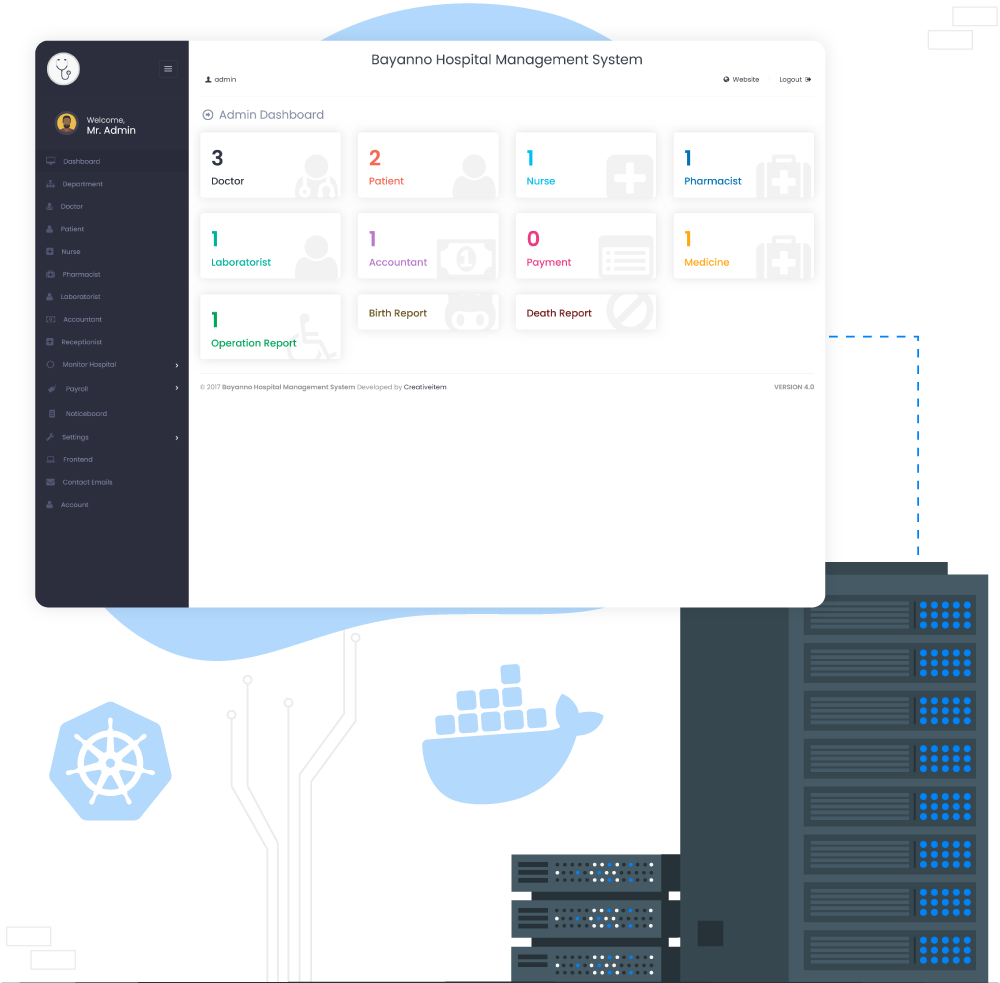The height and width of the screenshot is (983, 1000).
Task: Expand the Settings submenu arrow
Action: pos(177,437)
